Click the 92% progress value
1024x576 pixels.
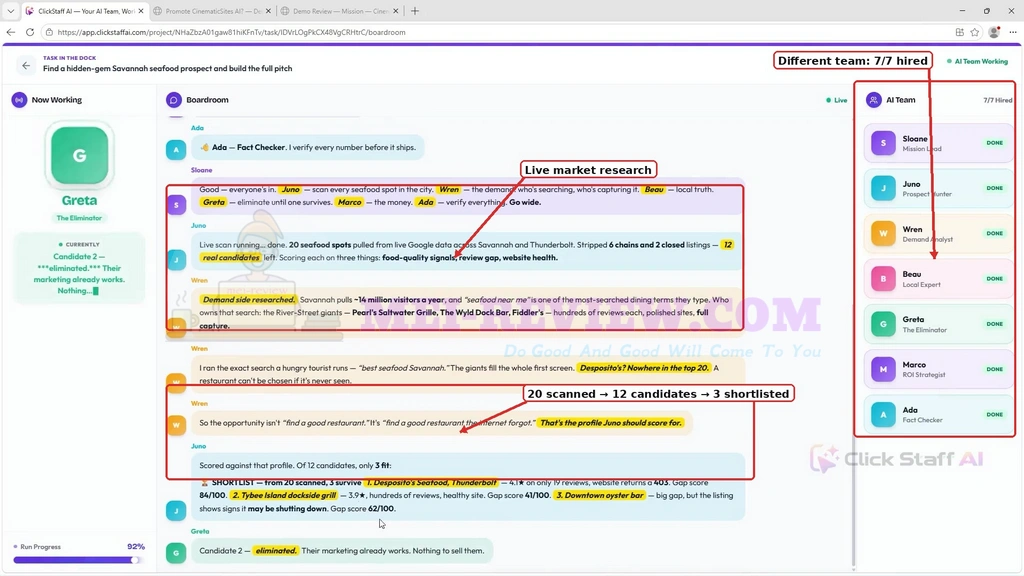[136, 547]
